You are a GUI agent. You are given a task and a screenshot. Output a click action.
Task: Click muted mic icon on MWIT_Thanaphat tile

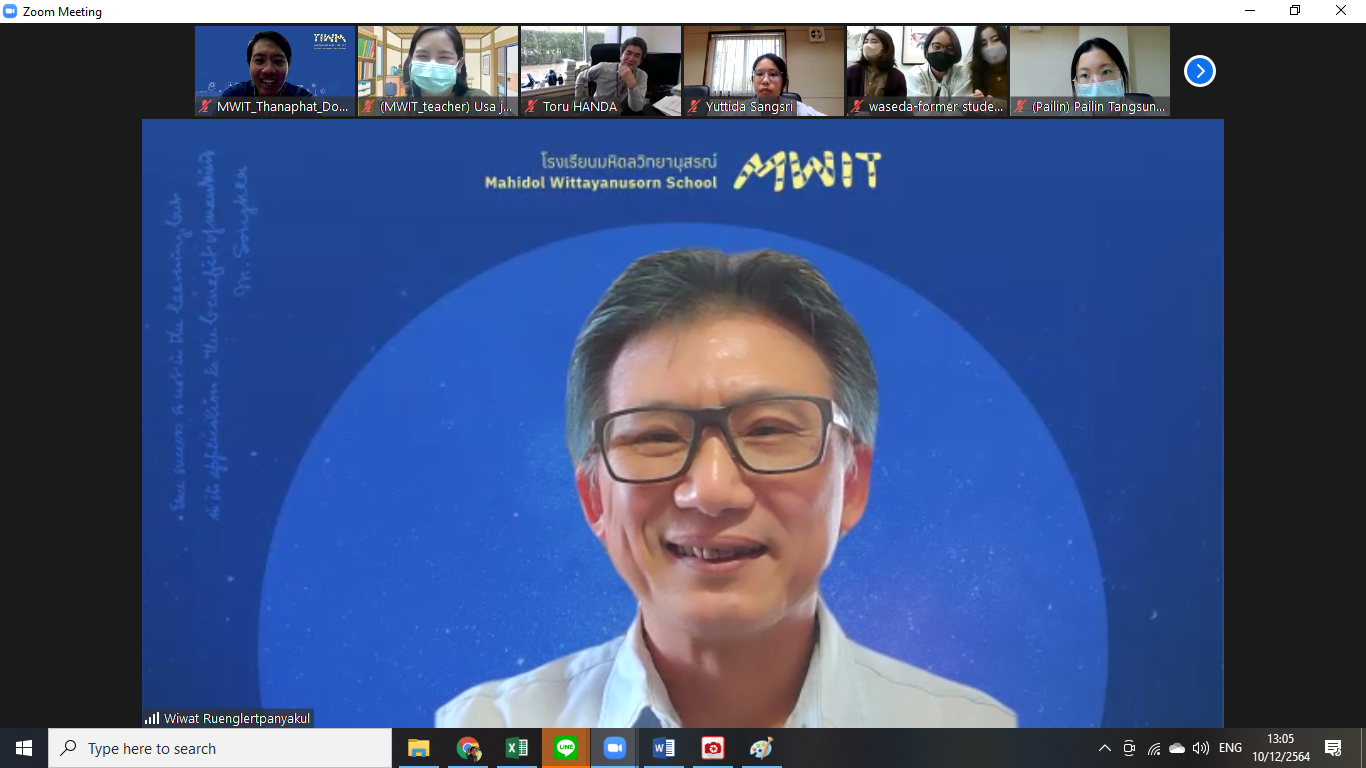(x=206, y=106)
